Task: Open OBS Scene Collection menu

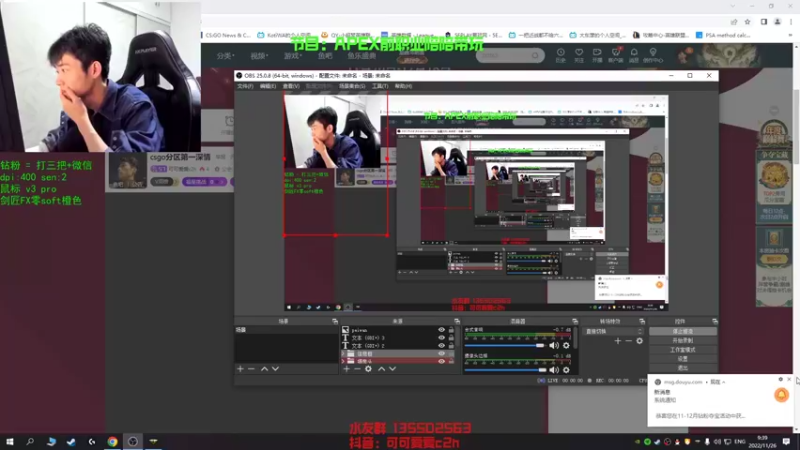Action: point(352,86)
